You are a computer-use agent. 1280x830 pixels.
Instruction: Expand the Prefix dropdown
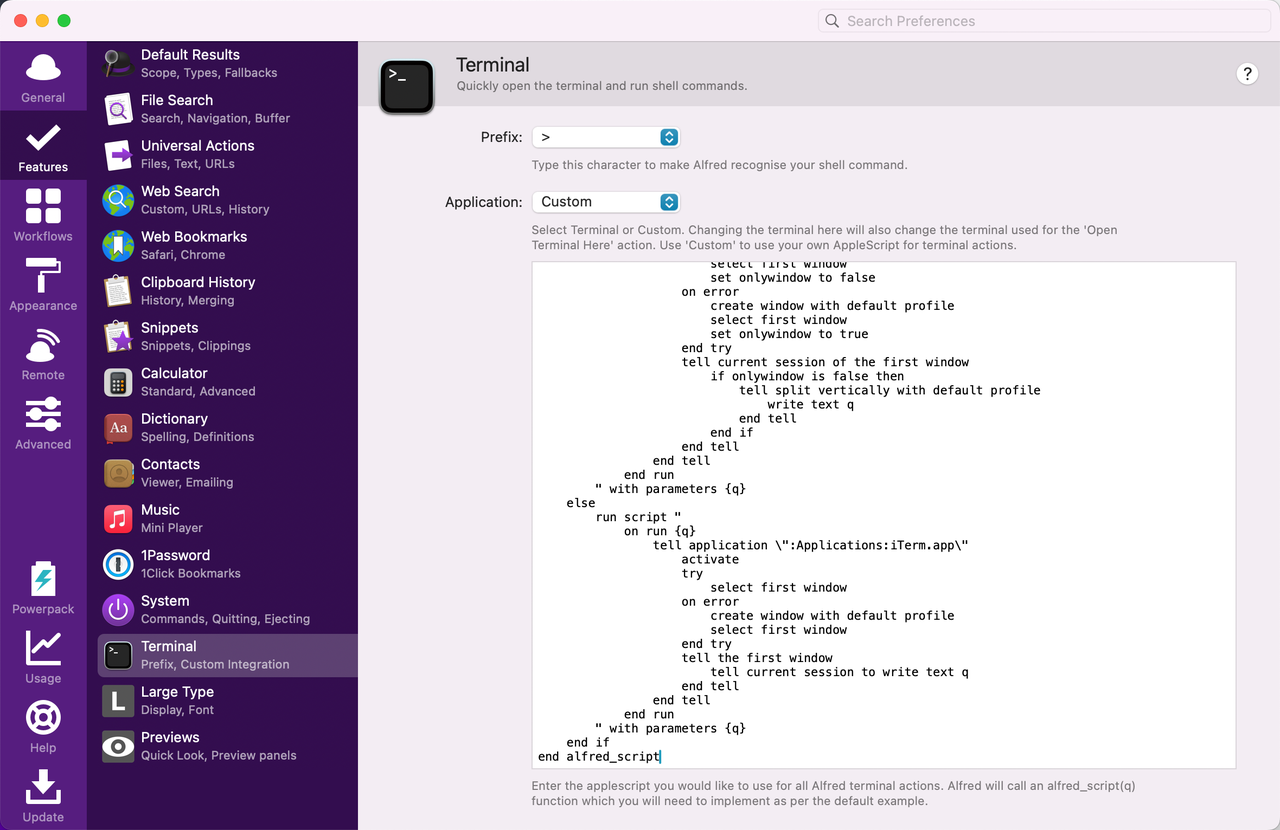pos(606,137)
